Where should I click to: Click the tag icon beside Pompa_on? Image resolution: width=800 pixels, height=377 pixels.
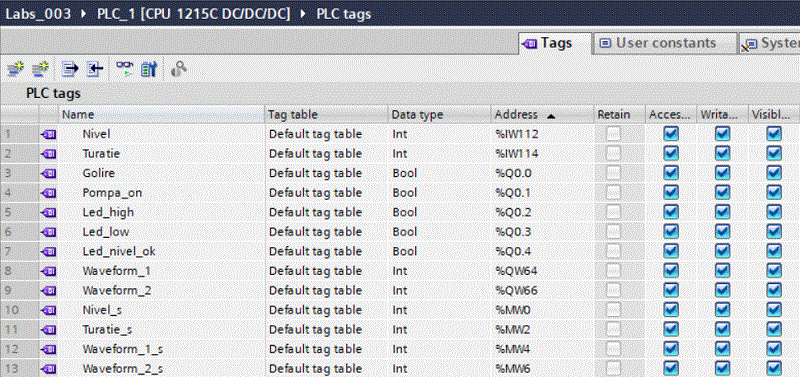coord(49,193)
